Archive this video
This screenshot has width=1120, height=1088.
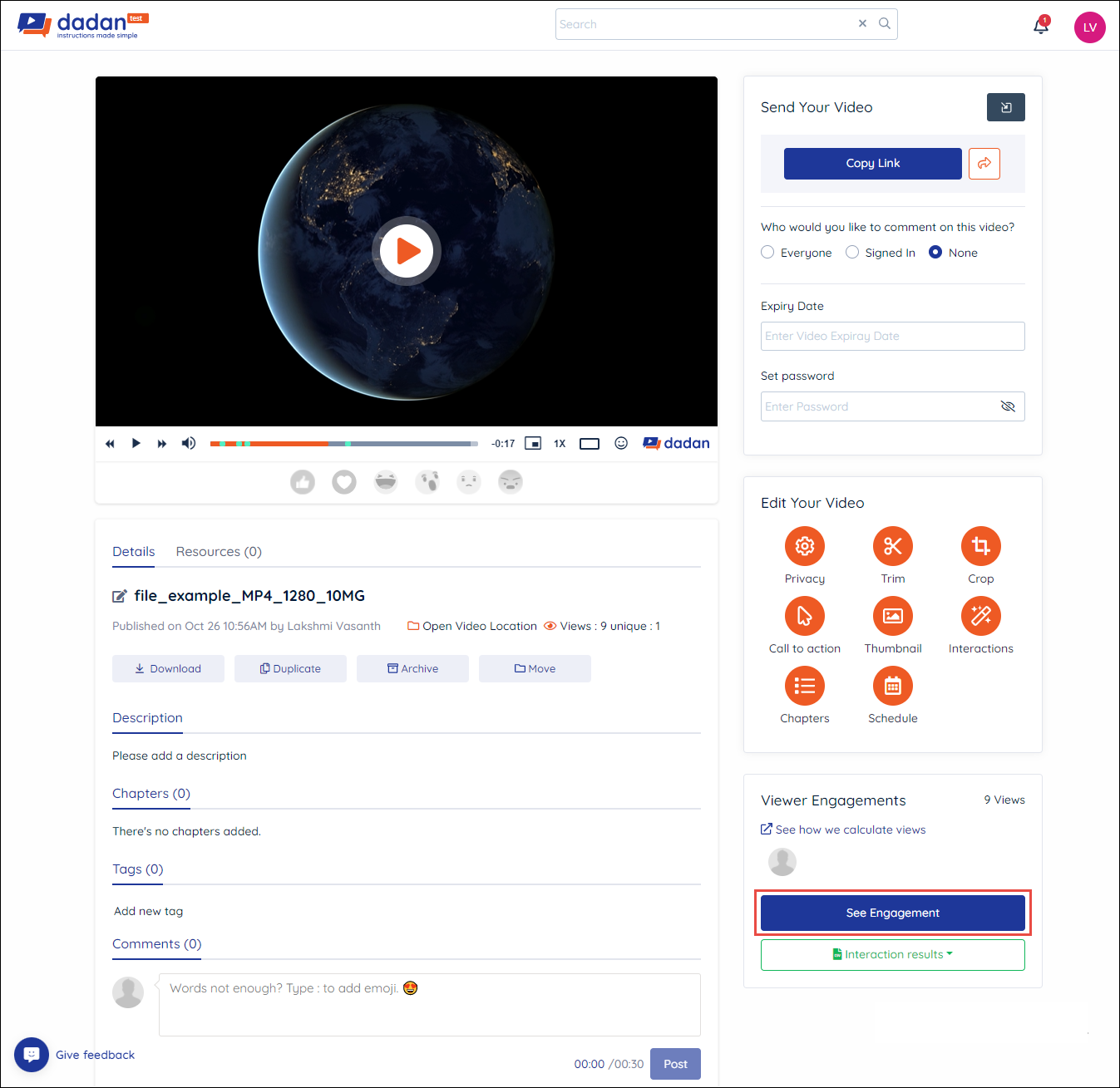coord(412,669)
